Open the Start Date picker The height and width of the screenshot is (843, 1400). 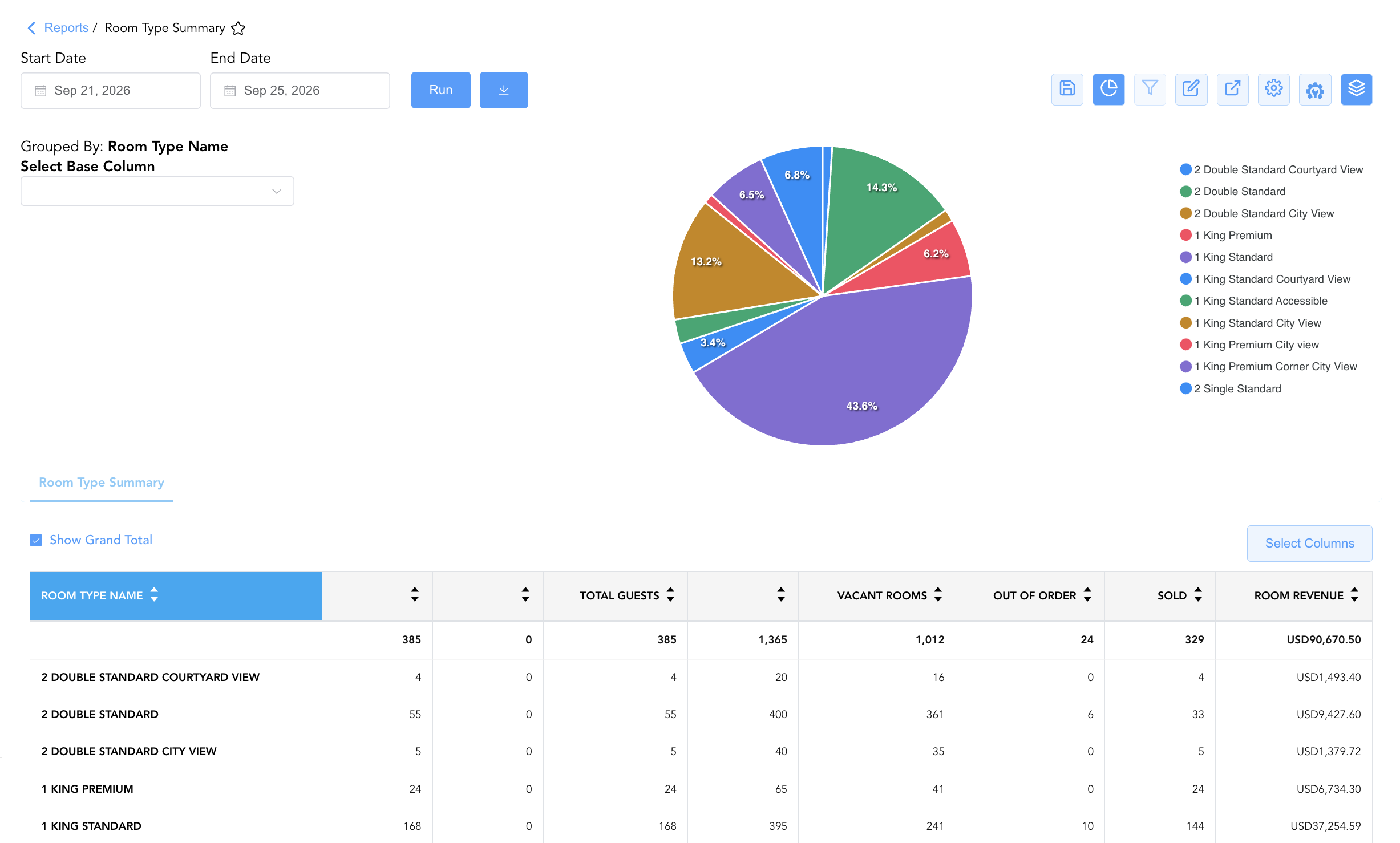pyautogui.click(x=111, y=90)
